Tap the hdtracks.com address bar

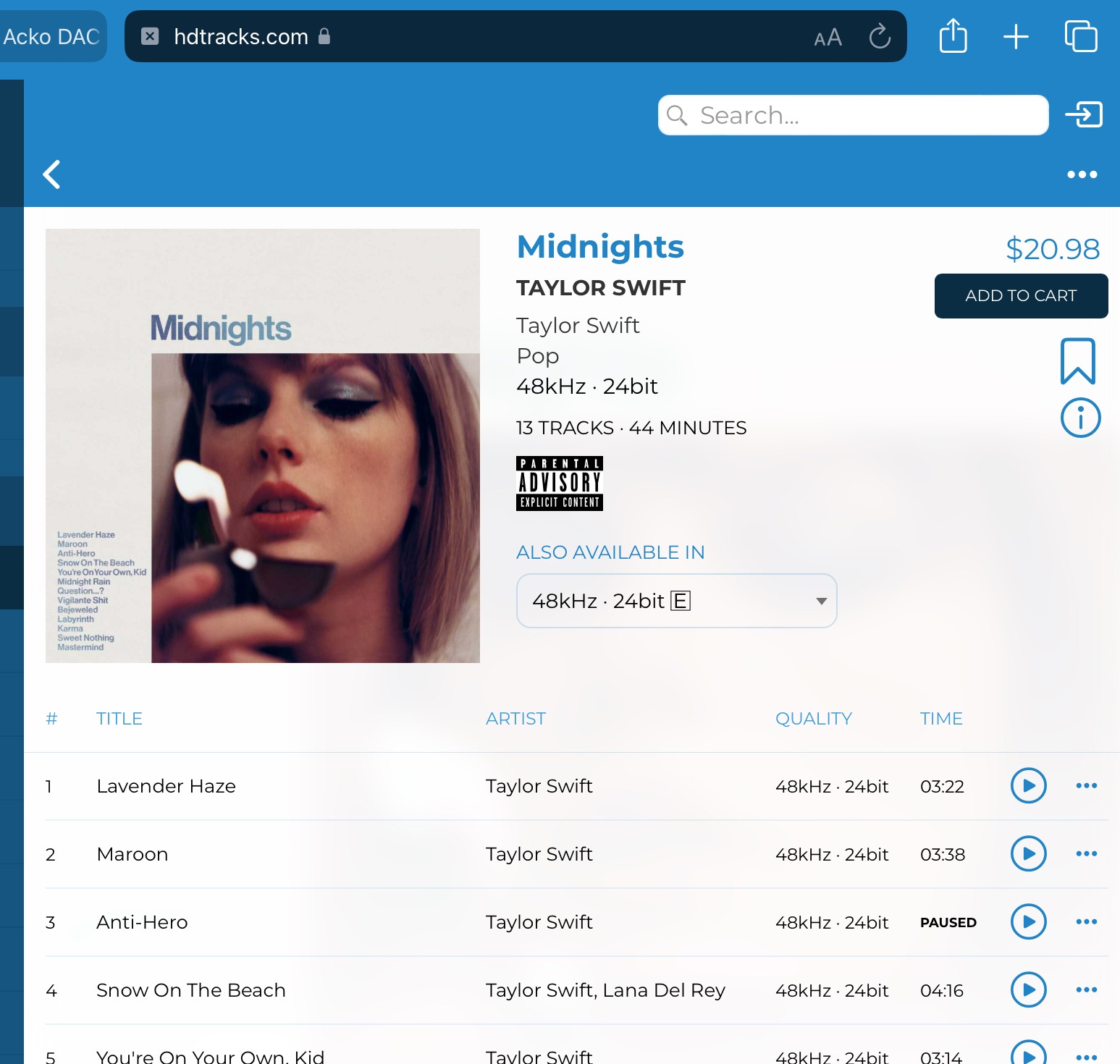point(515,36)
